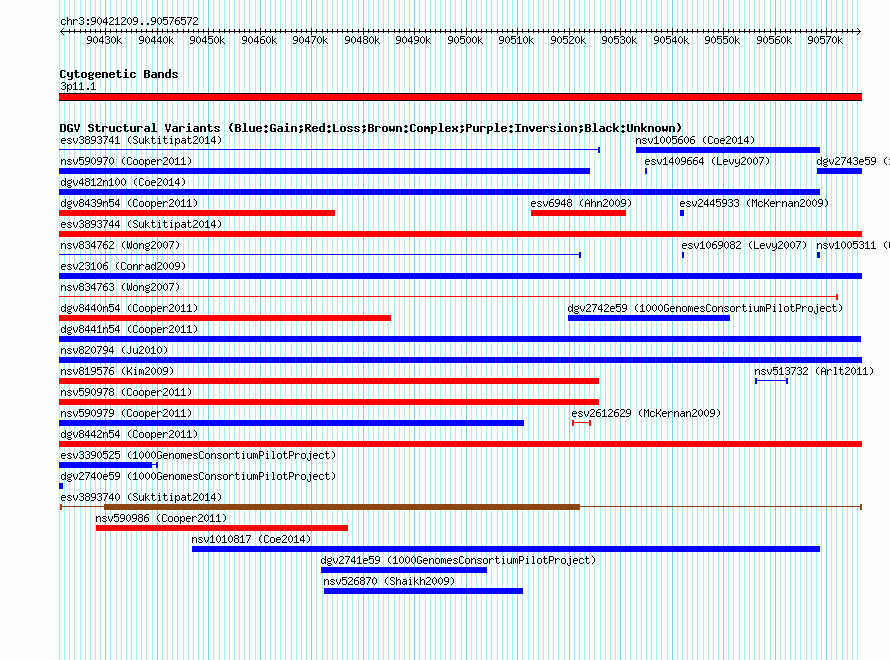The width and height of the screenshot is (890, 660).
Task: Open nsv590979 (Cooper2011) label
Action: [126, 413]
